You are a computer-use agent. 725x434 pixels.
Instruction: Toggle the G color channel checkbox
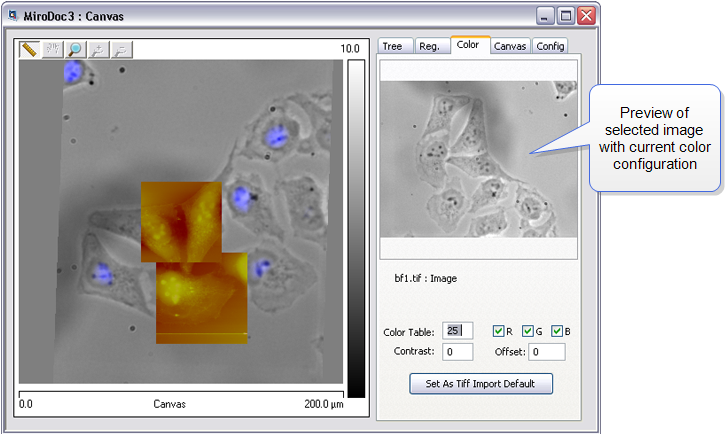527,331
